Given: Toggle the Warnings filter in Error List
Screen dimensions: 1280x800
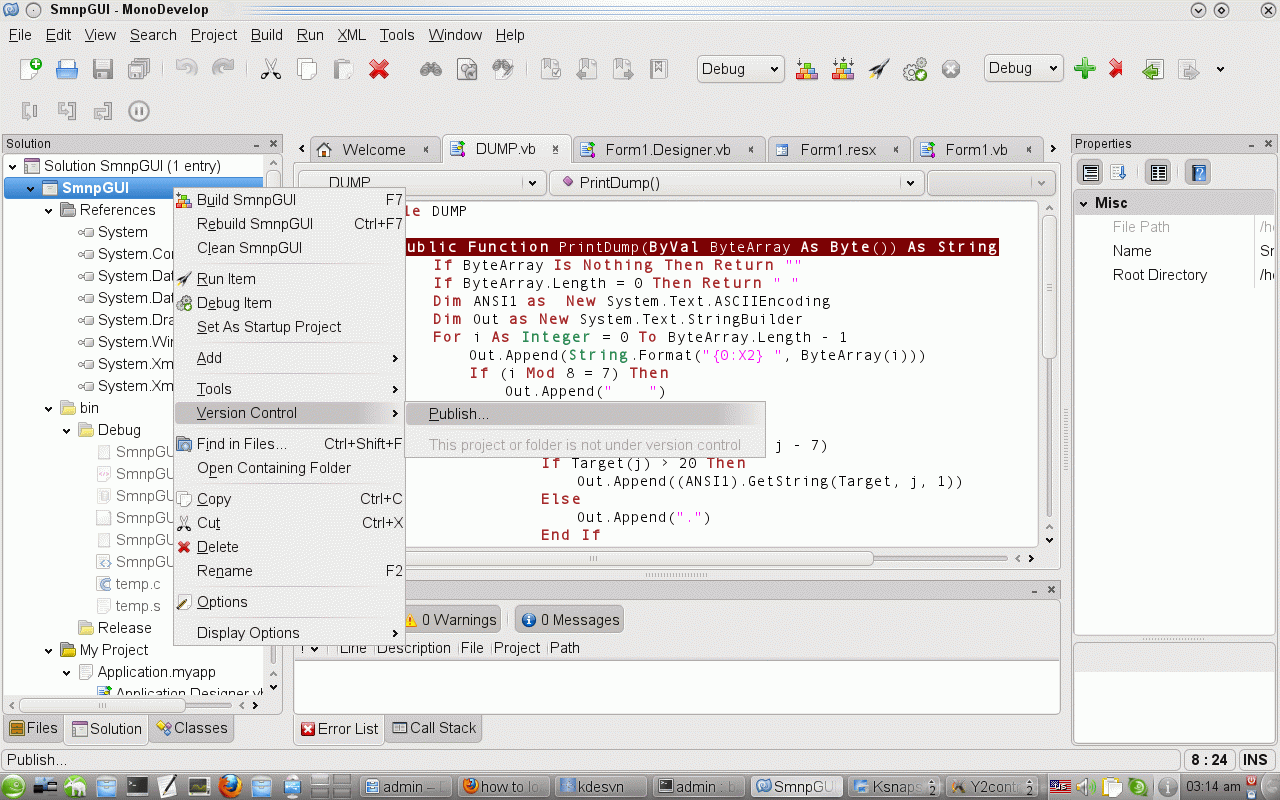Looking at the screenshot, I should (449, 620).
